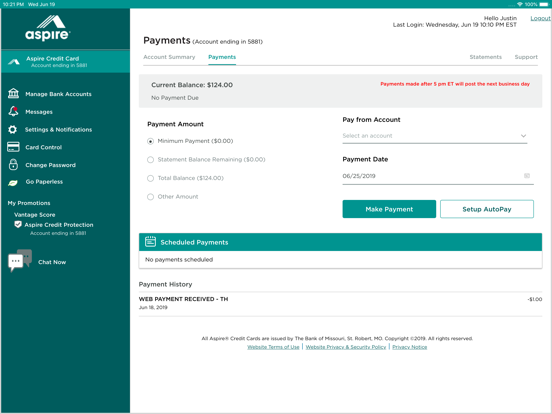Click the No Payment Due text
Image resolution: width=552 pixels, height=414 pixels.
pos(175,98)
